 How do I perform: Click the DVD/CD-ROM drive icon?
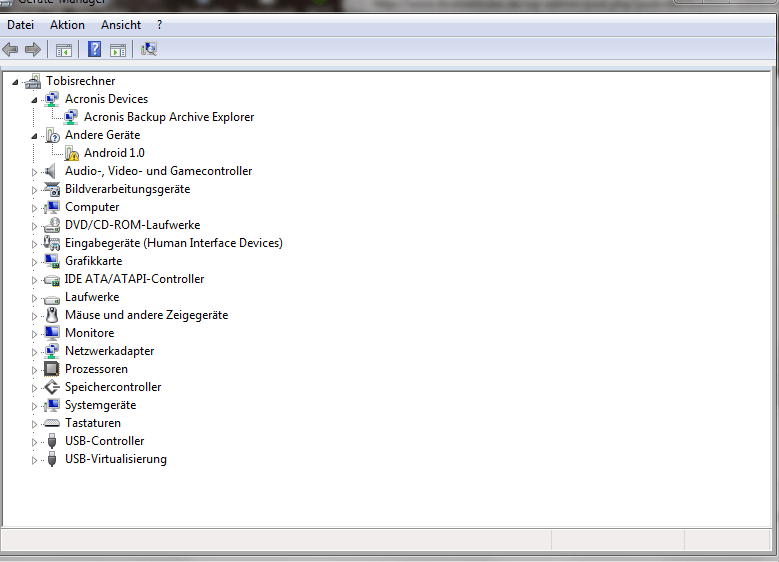coord(52,225)
